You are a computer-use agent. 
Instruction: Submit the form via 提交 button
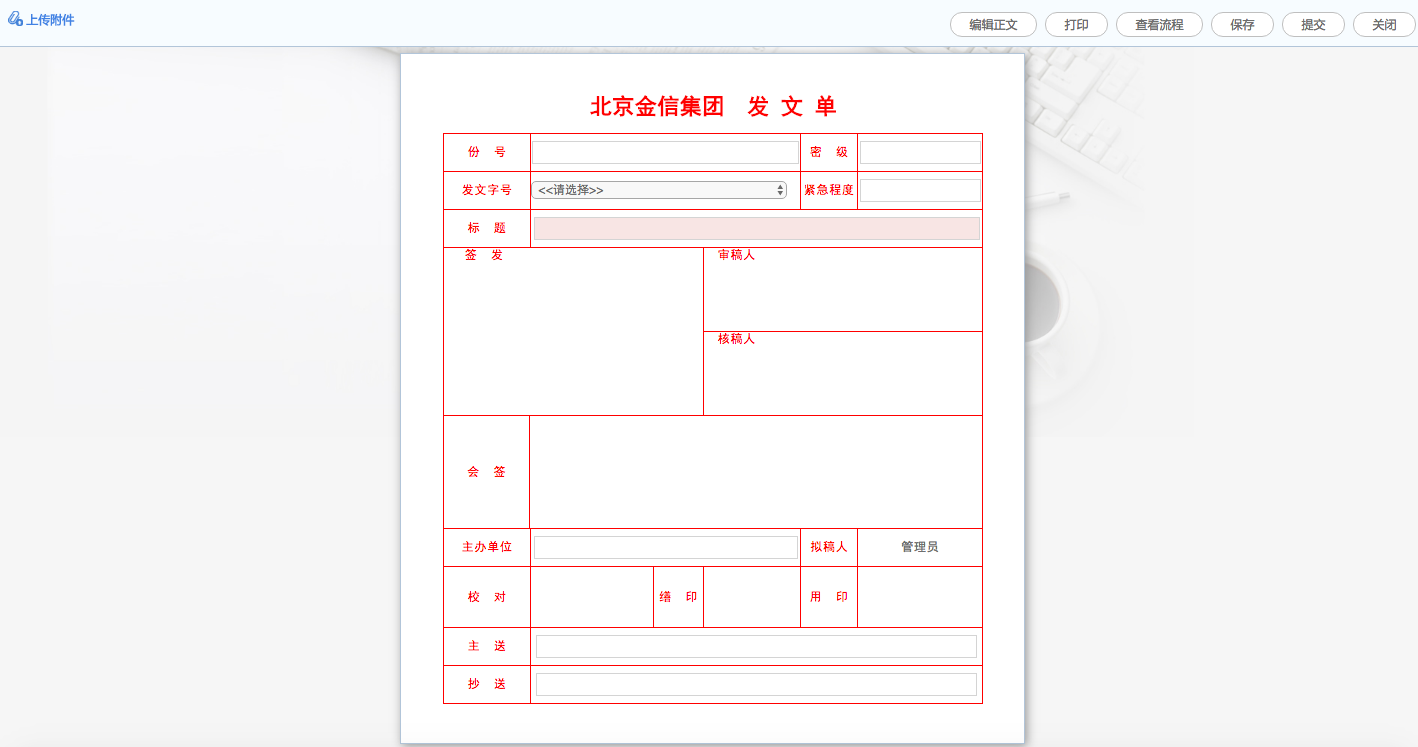point(1313,24)
